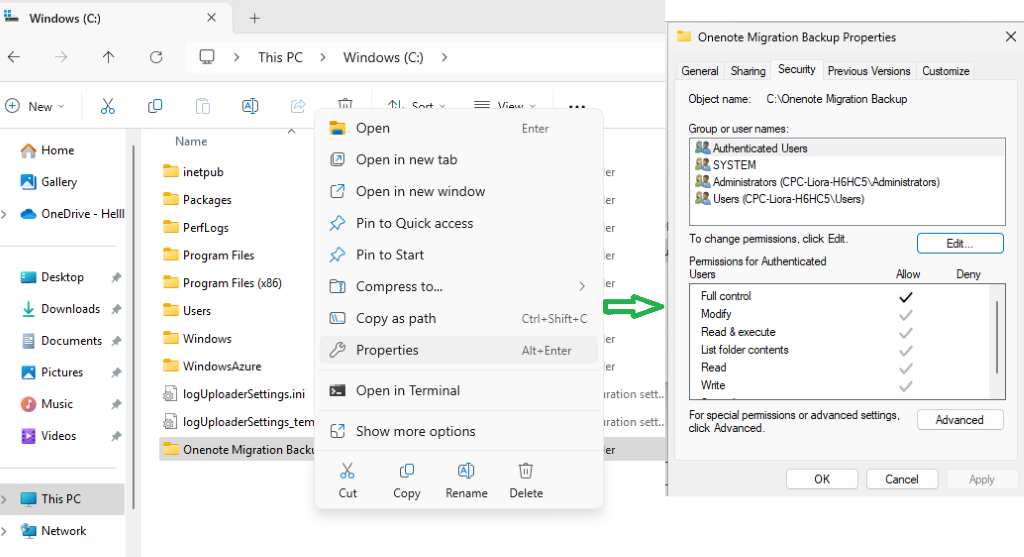The width and height of the screenshot is (1024, 557).
Task: Refresh the Windows (C:) folder view
Action: pos(156,57)
